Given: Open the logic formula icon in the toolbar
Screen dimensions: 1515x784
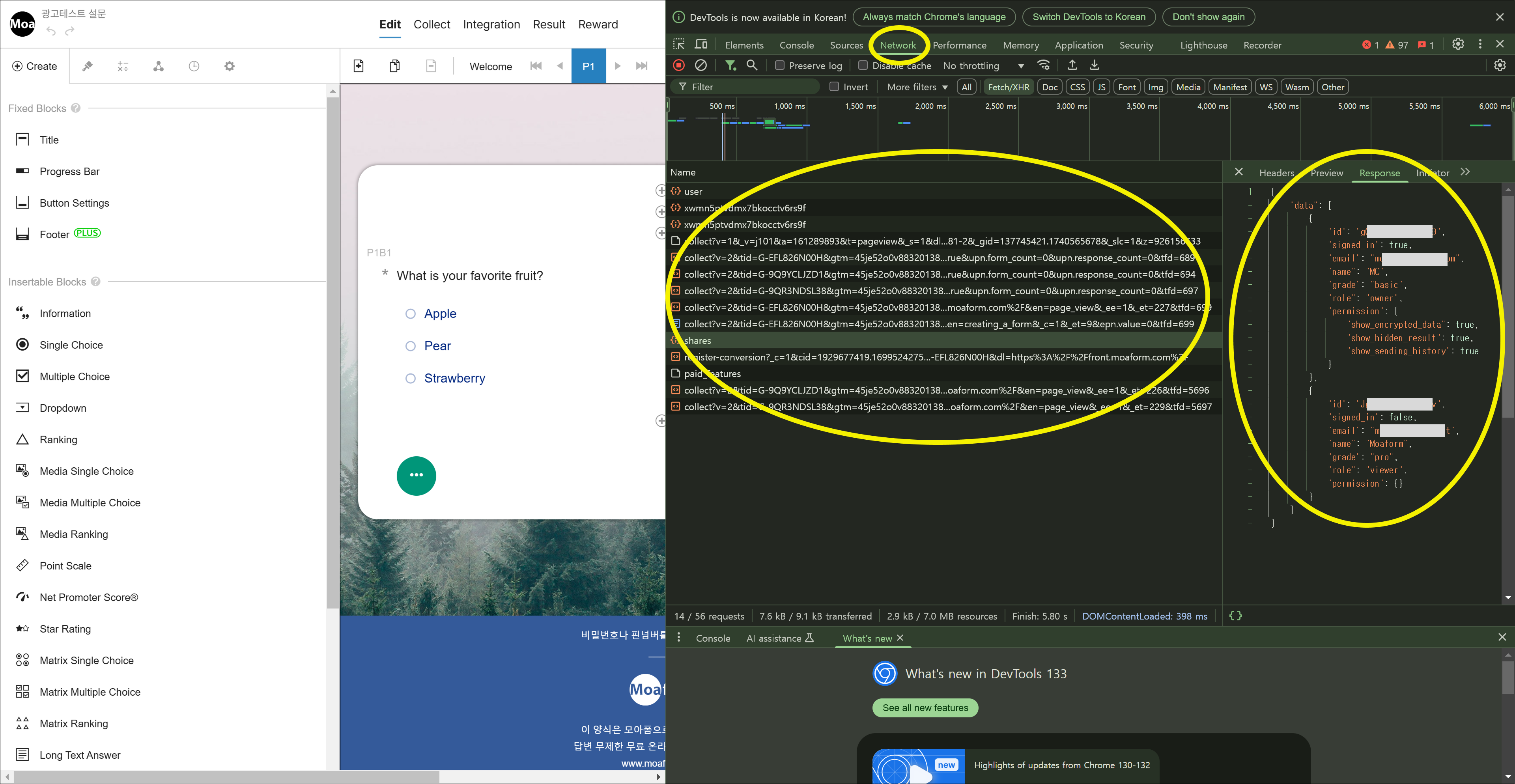Looking at the screenshot, I should tap(123, 67).
